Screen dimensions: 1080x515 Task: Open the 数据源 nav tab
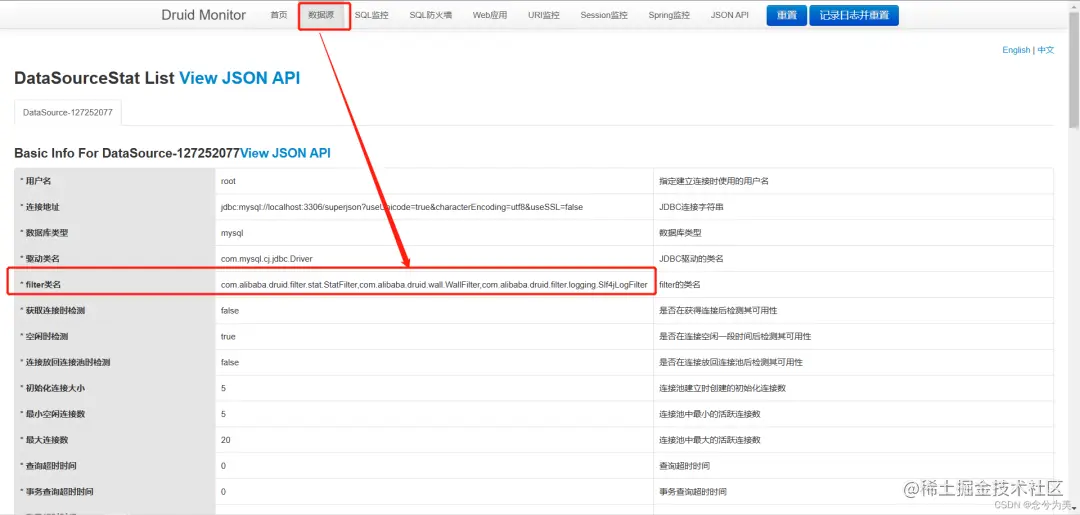point(321,15)
